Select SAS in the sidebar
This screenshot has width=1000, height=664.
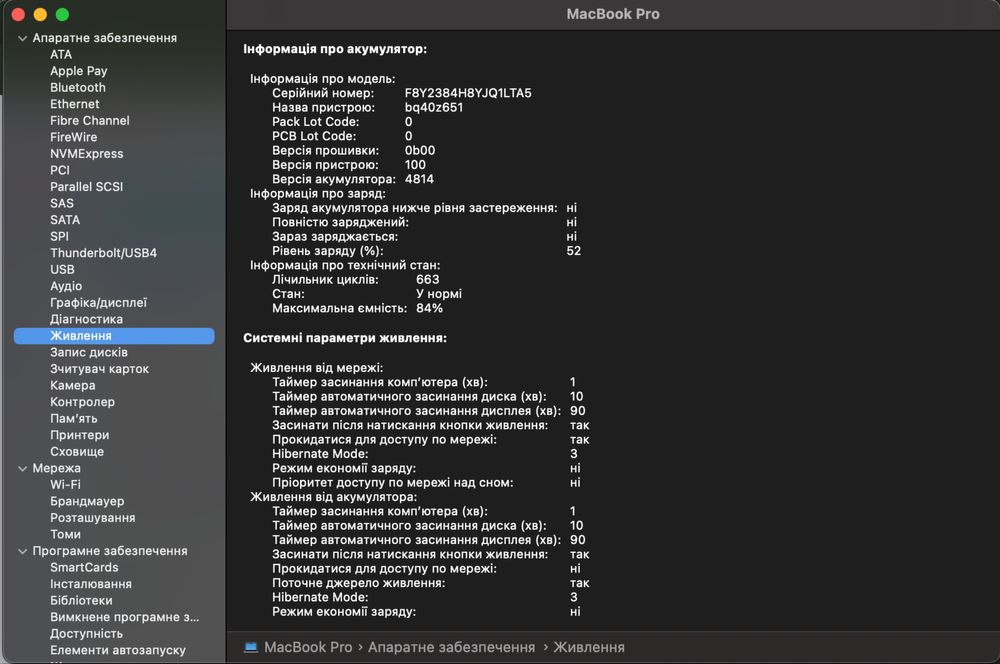(62, 204)
